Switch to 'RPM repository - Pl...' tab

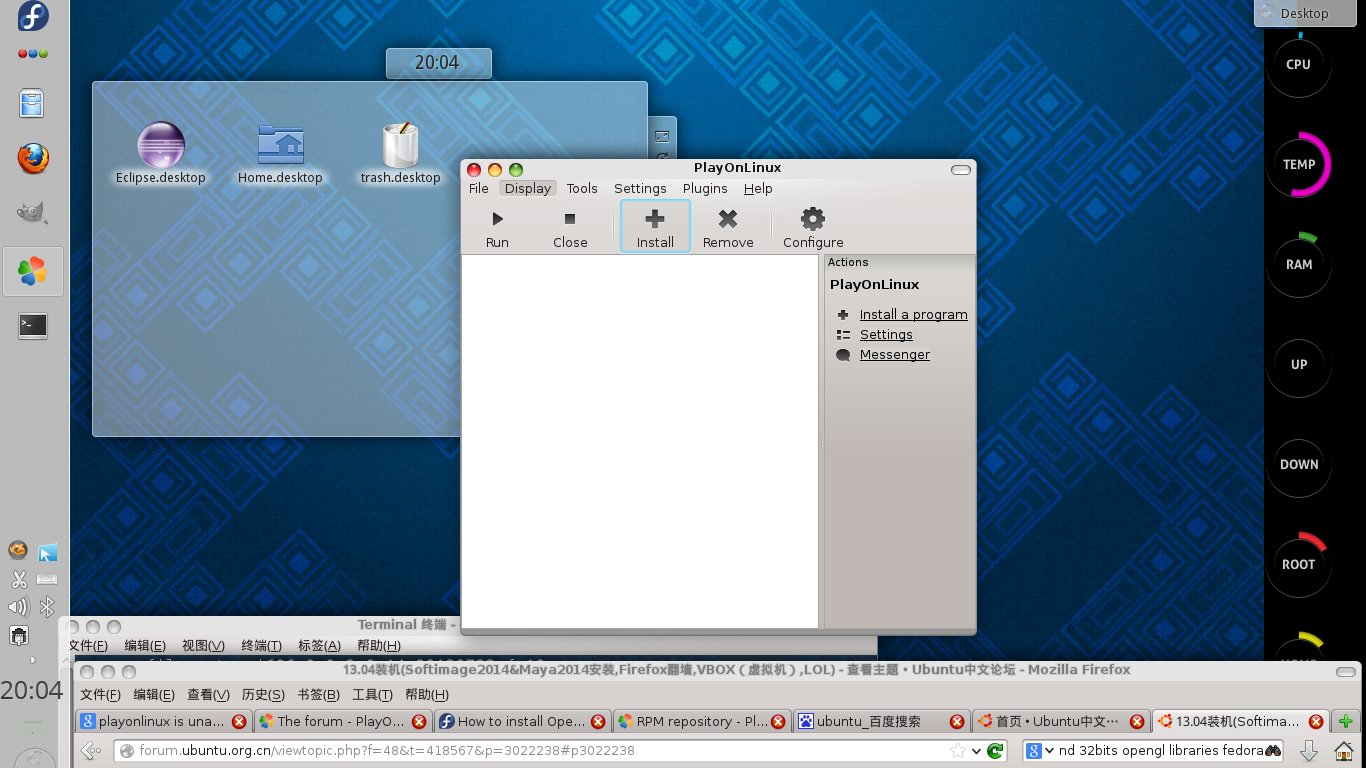pyautogui.click(x=701, y=721)
